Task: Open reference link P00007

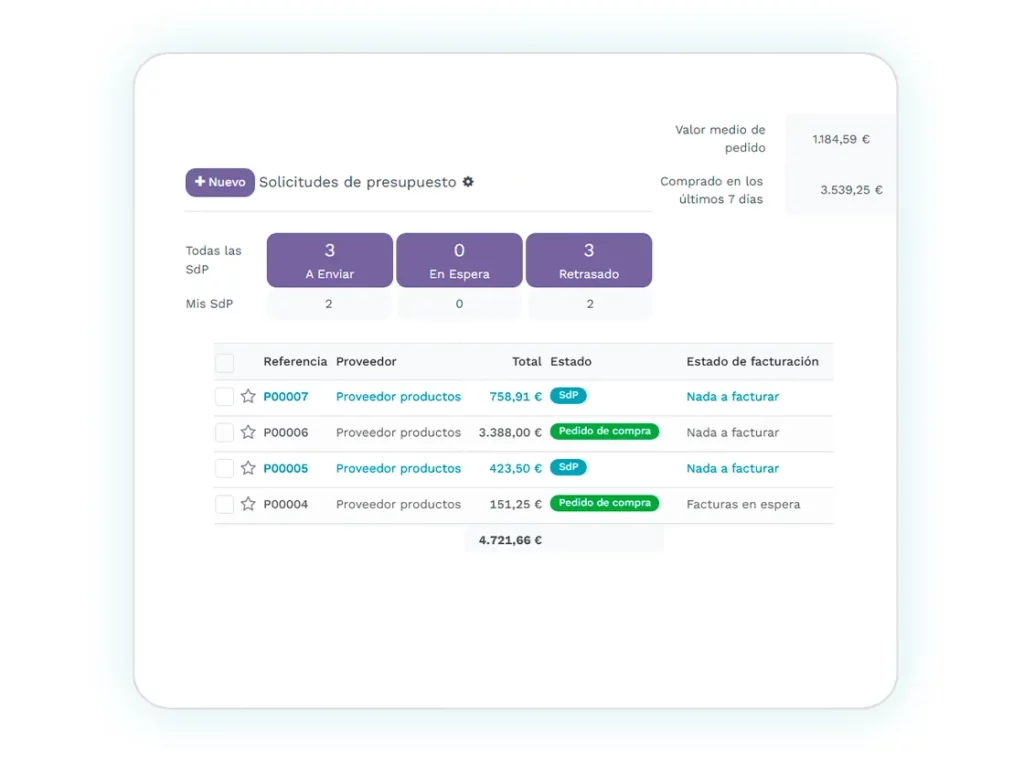Action: (x=286, y=397)
